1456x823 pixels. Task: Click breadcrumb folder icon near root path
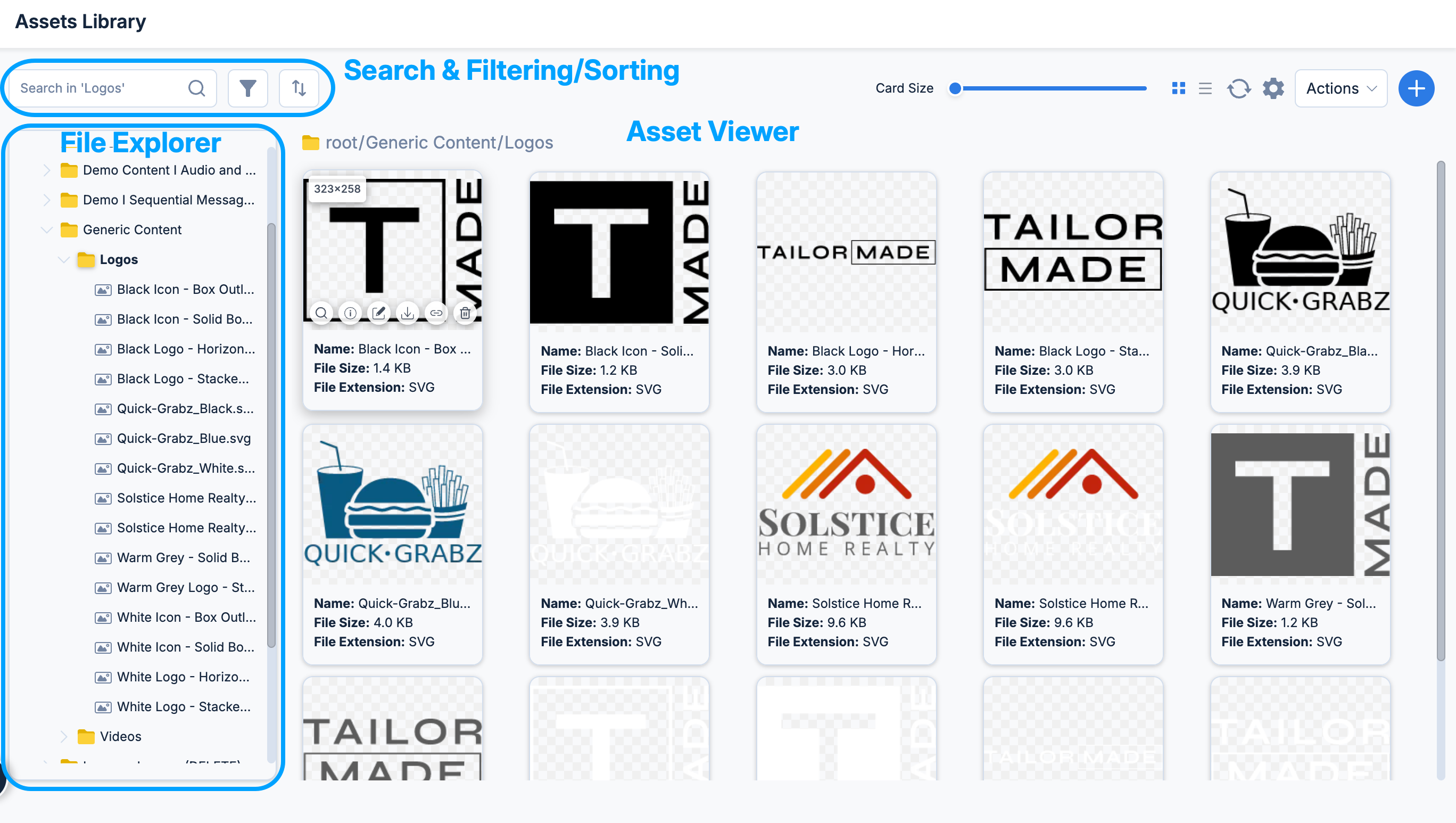point(310,143)
